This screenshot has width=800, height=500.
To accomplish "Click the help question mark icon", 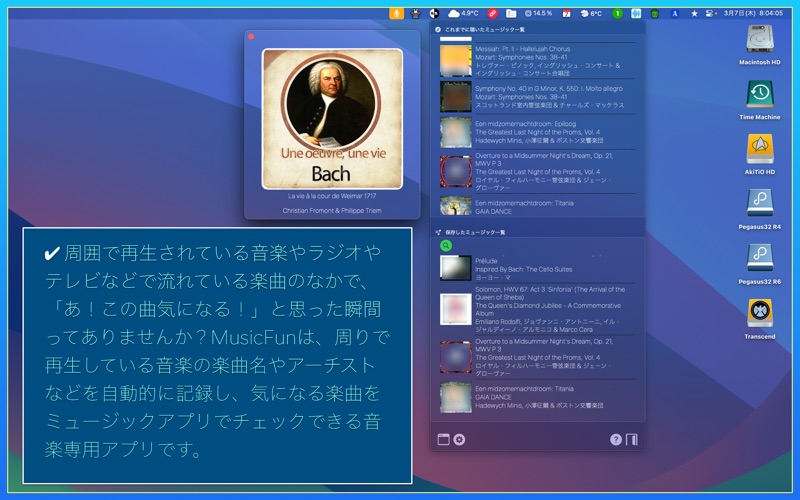I will 616,439.
